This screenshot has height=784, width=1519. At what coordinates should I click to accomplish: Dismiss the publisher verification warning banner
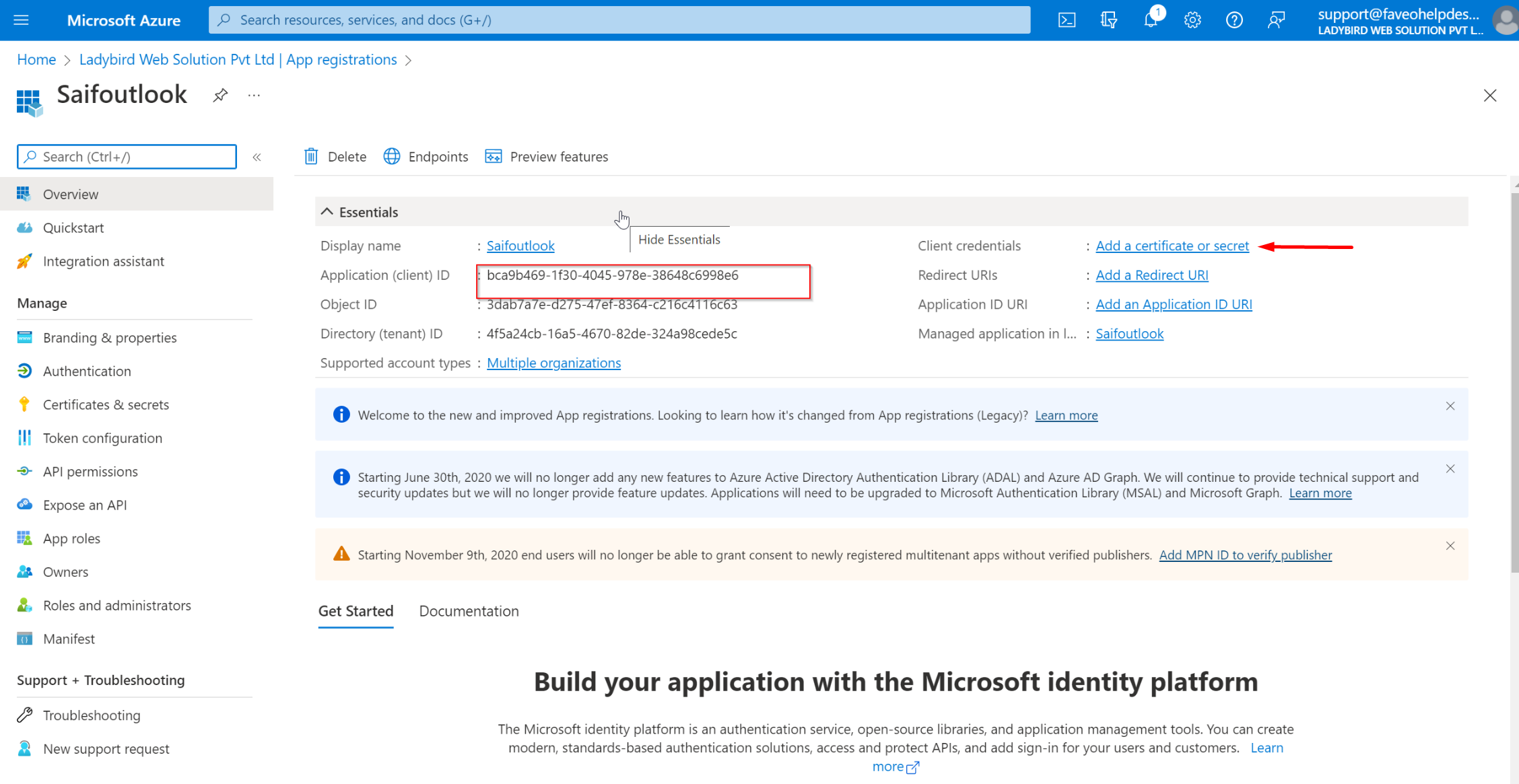tap(1450, 545)
